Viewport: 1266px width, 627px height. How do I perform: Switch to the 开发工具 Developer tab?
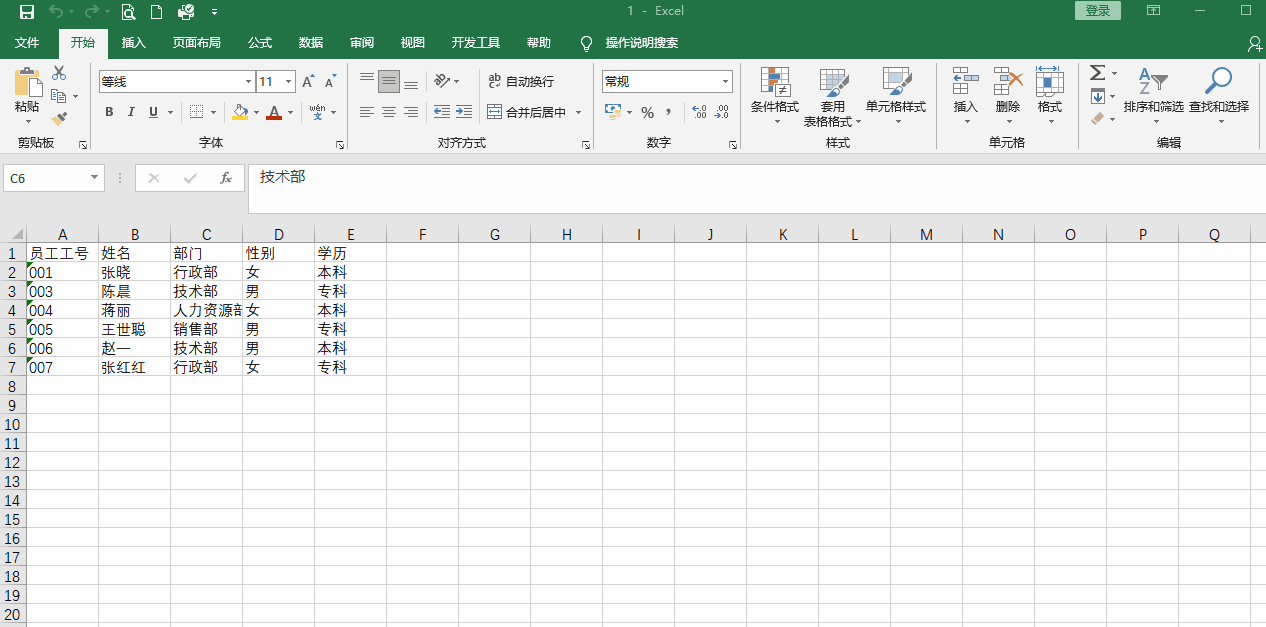click(476, 43)
